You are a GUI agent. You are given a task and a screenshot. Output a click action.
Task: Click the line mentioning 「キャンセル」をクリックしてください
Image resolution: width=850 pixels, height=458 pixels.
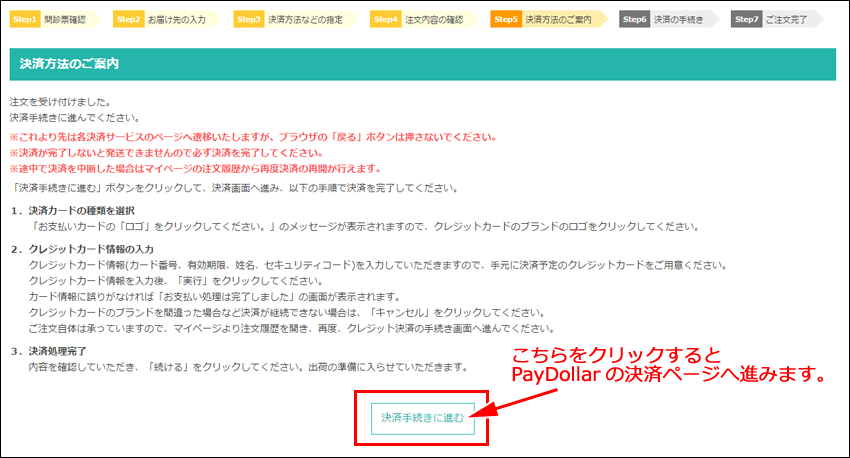[287, 312]
